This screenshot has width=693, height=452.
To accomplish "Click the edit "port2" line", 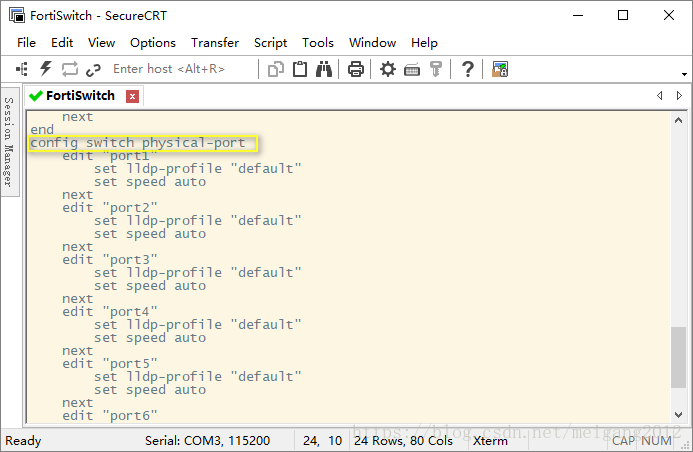I will click(x=110, y=208).
